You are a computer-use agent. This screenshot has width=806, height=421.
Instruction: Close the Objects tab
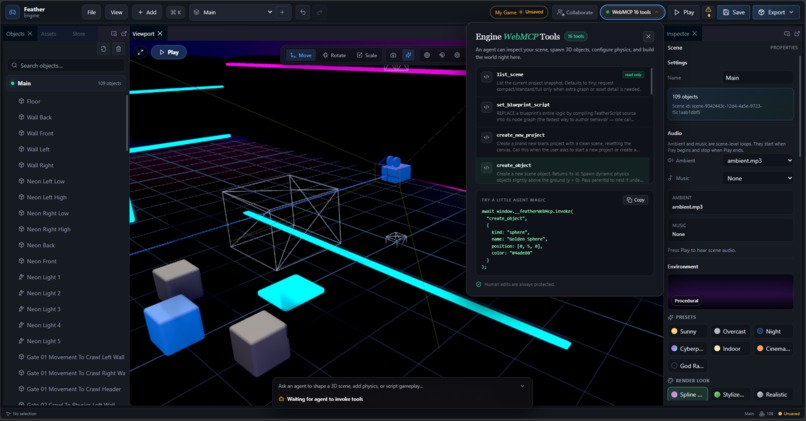(x=30, y=33)
